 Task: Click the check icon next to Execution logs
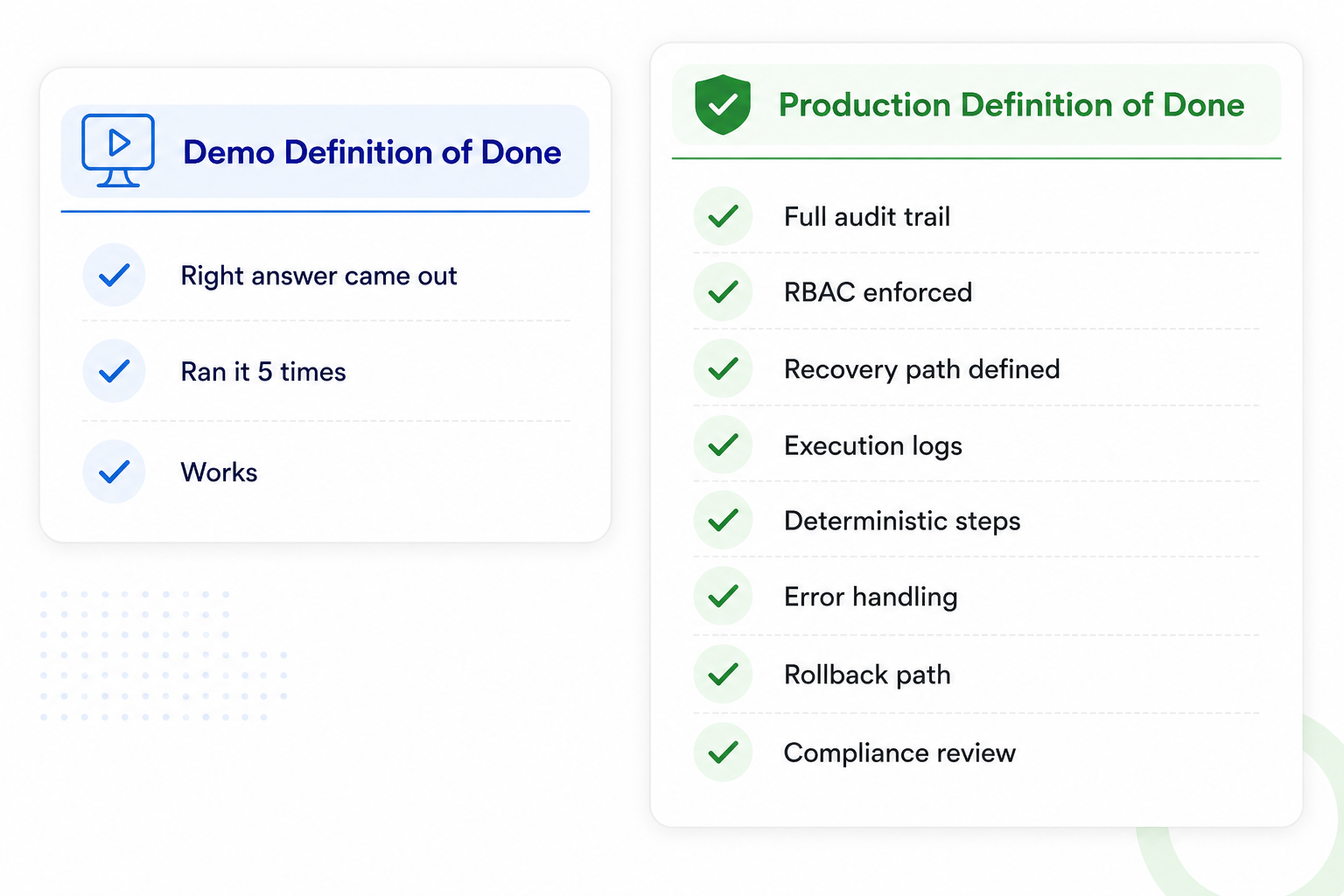point(723,444)
